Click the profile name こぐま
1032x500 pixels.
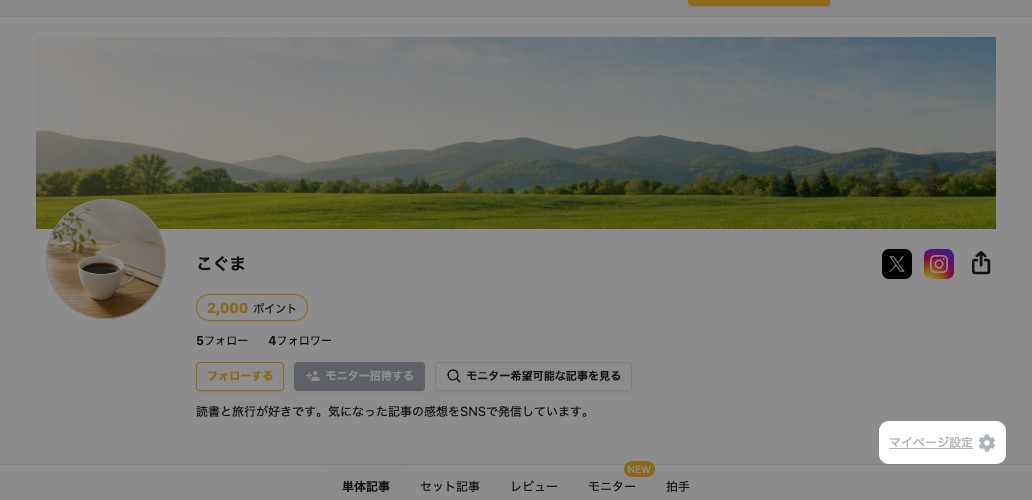[x=221, y=264]
